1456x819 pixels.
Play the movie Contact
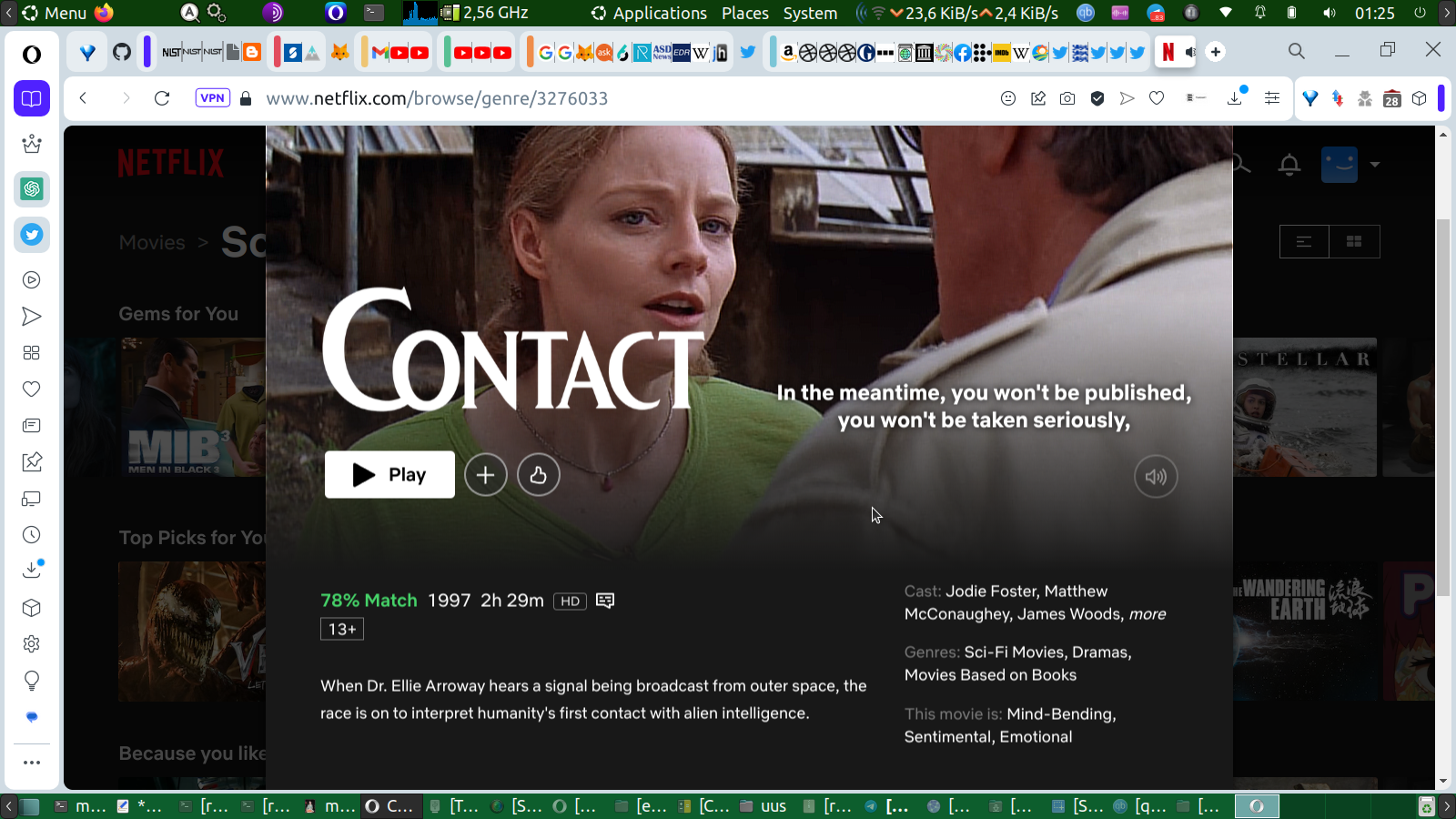click(389, 474)
